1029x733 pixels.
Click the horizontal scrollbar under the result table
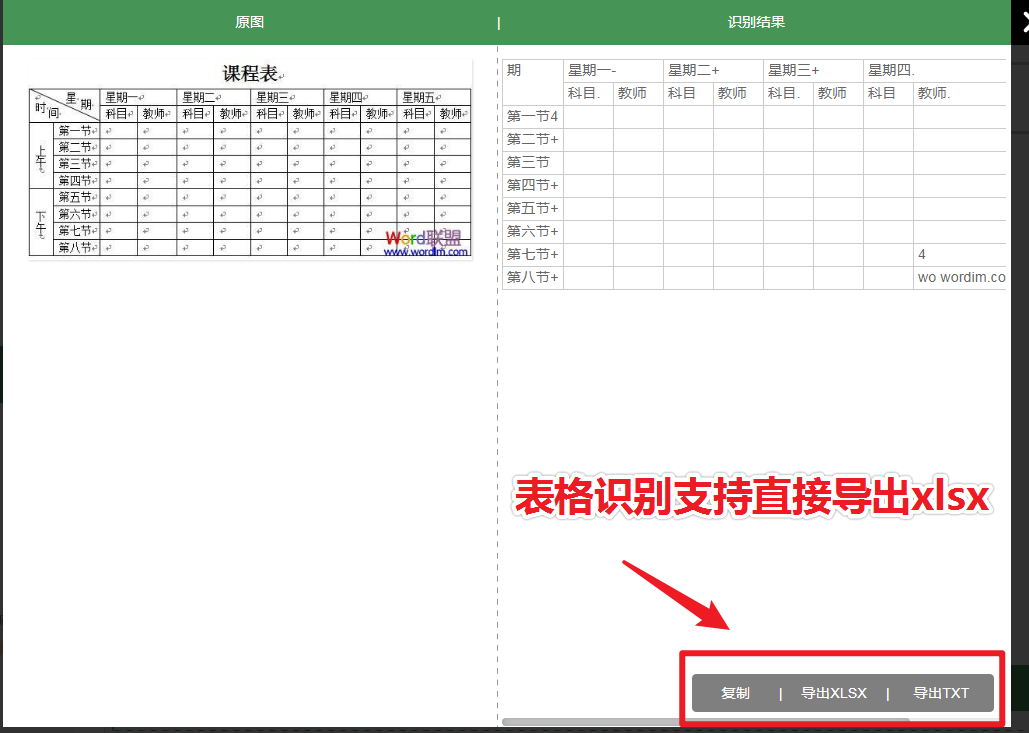click(705, 722)
